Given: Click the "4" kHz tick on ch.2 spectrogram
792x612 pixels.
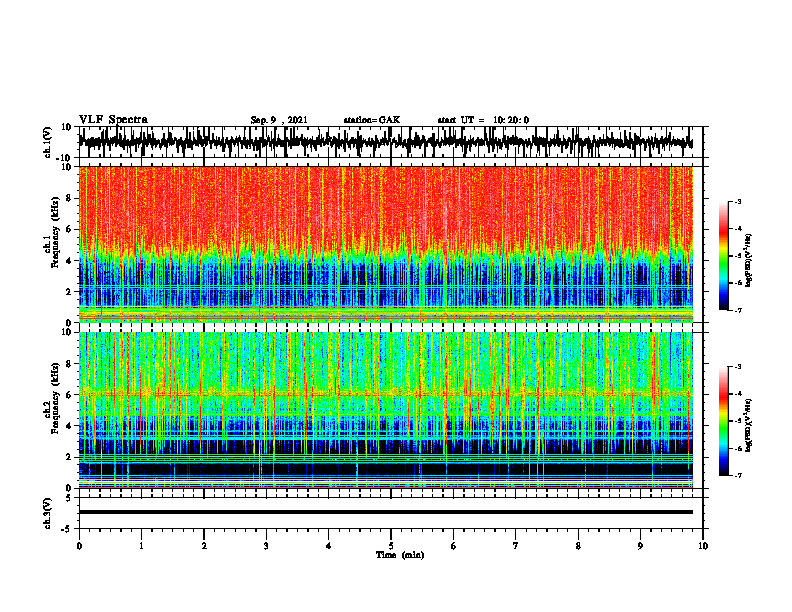Looking at the screenshot, I should pos(69,426).
